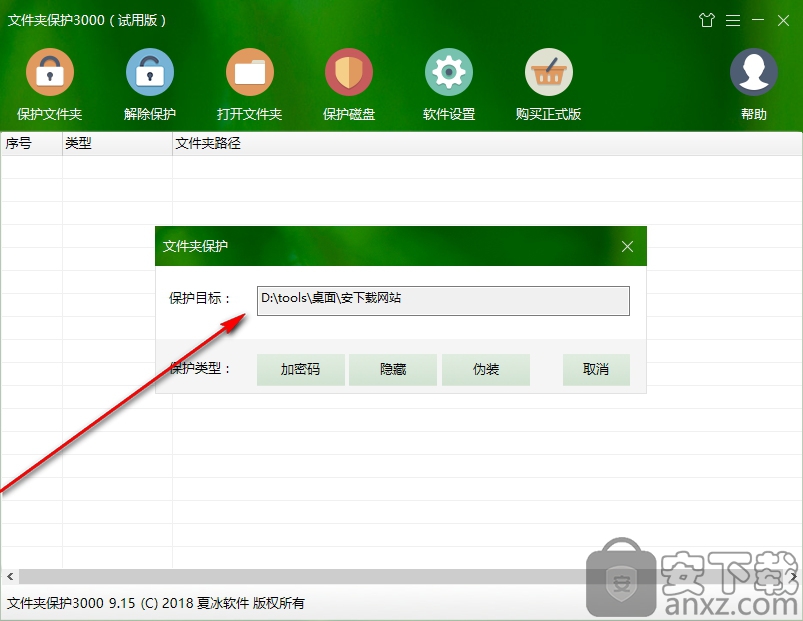Sort by the 文件夹路径 column header
Screen dimensions: 803x621
487,143
